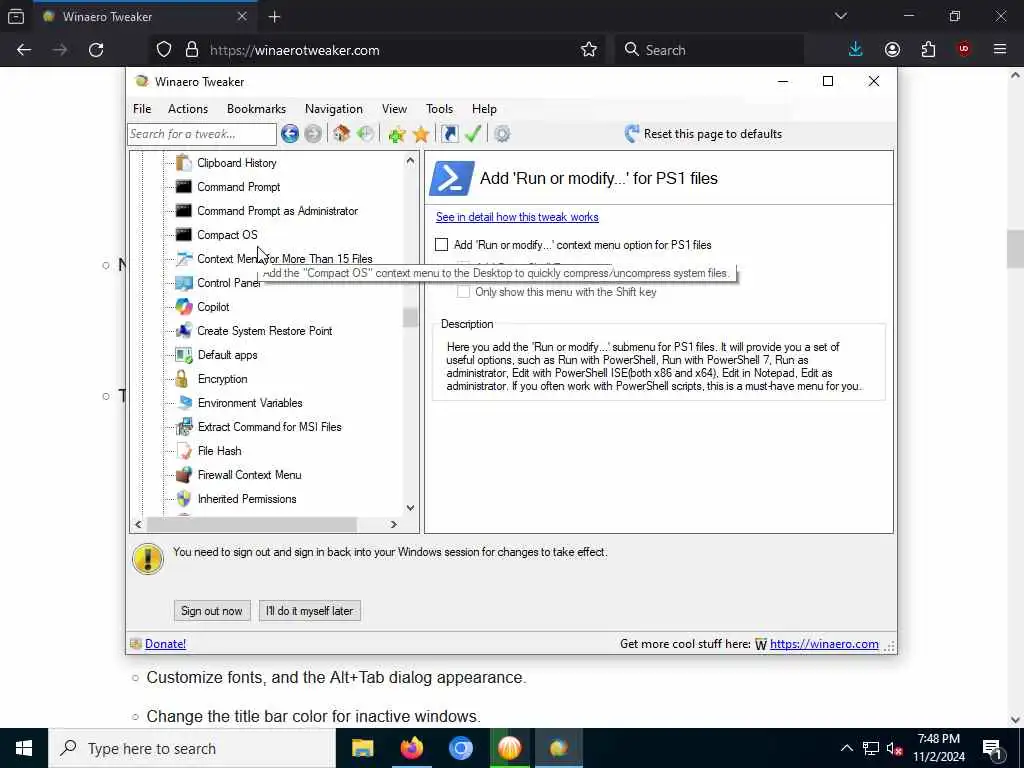Enable 'Run or modify...' context menu option checkbox
Viewport: 1024px width, 768px height.
(441, 245)
